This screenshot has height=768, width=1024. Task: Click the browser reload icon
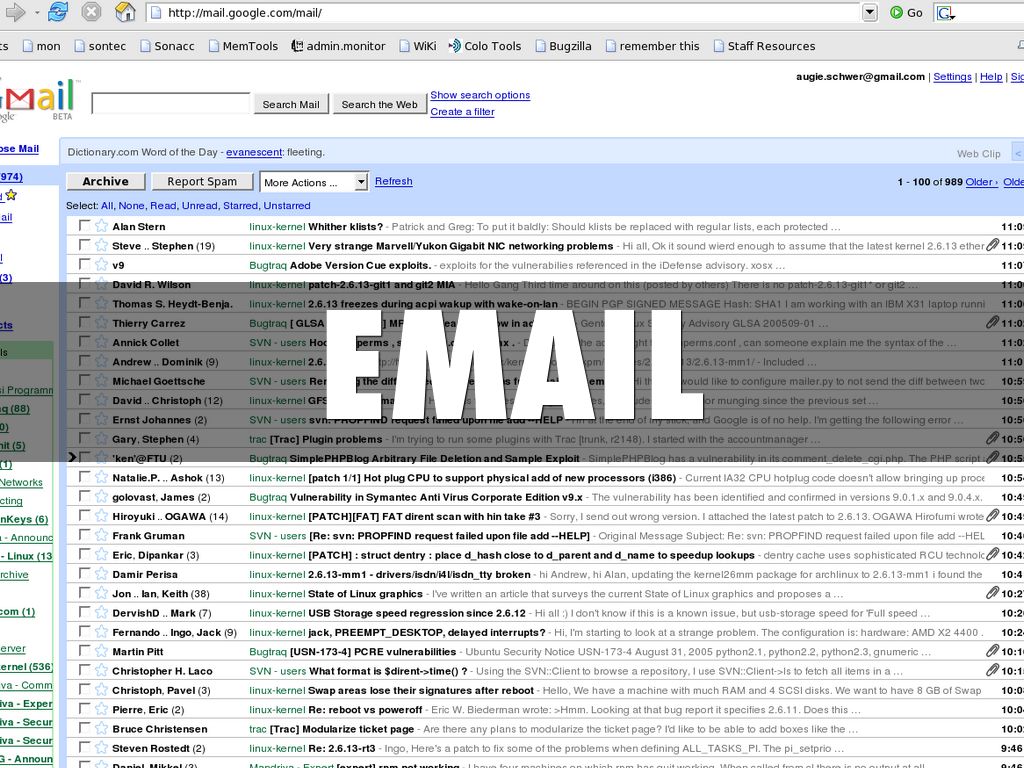pyautogui.click(x=58, y=12)
